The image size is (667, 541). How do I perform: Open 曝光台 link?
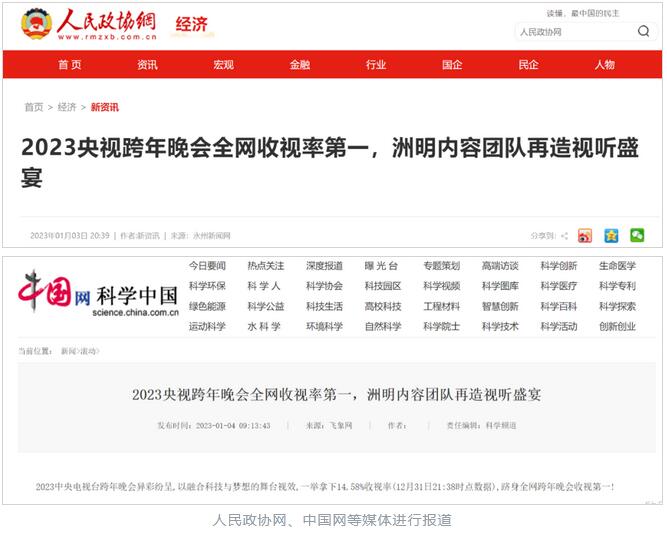click(x=381, y=266)
